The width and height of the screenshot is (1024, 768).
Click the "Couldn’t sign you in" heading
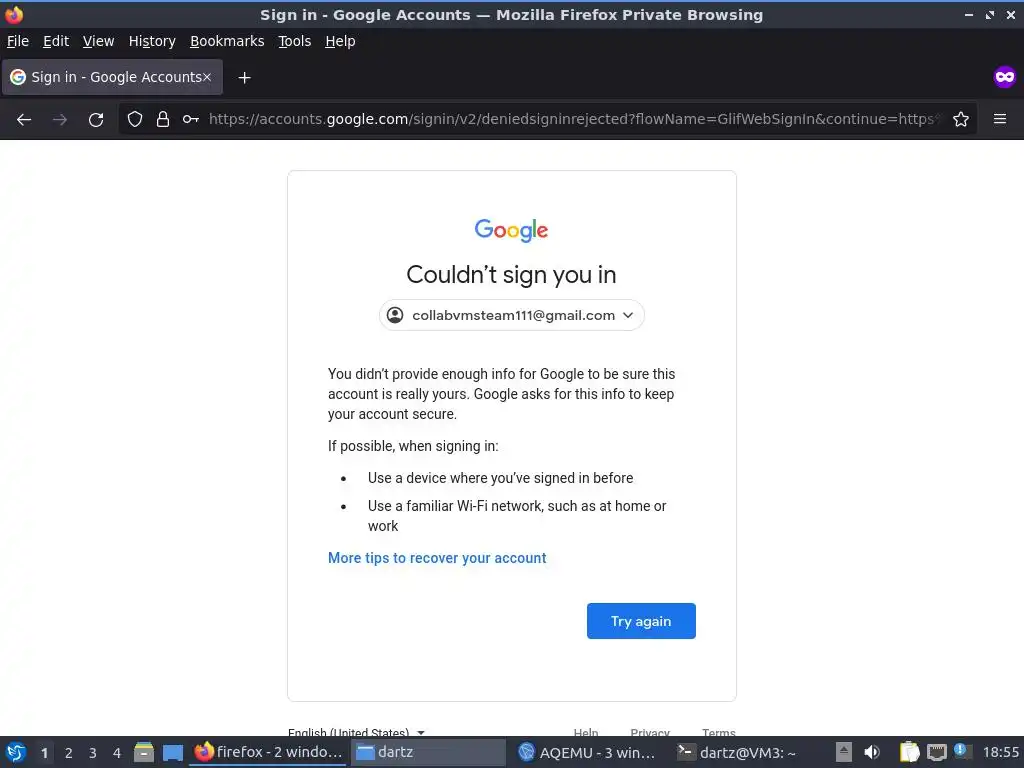pyautogui.click(x=511, y=275)
